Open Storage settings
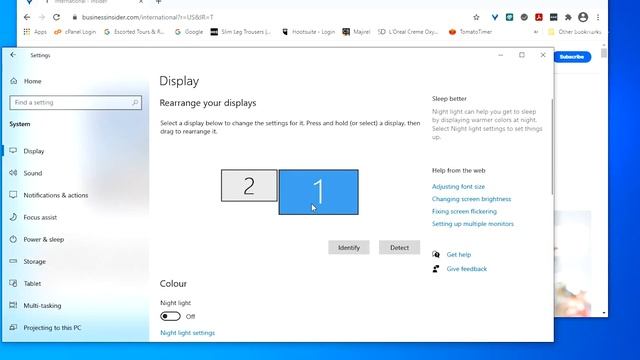 pos(34,261)
